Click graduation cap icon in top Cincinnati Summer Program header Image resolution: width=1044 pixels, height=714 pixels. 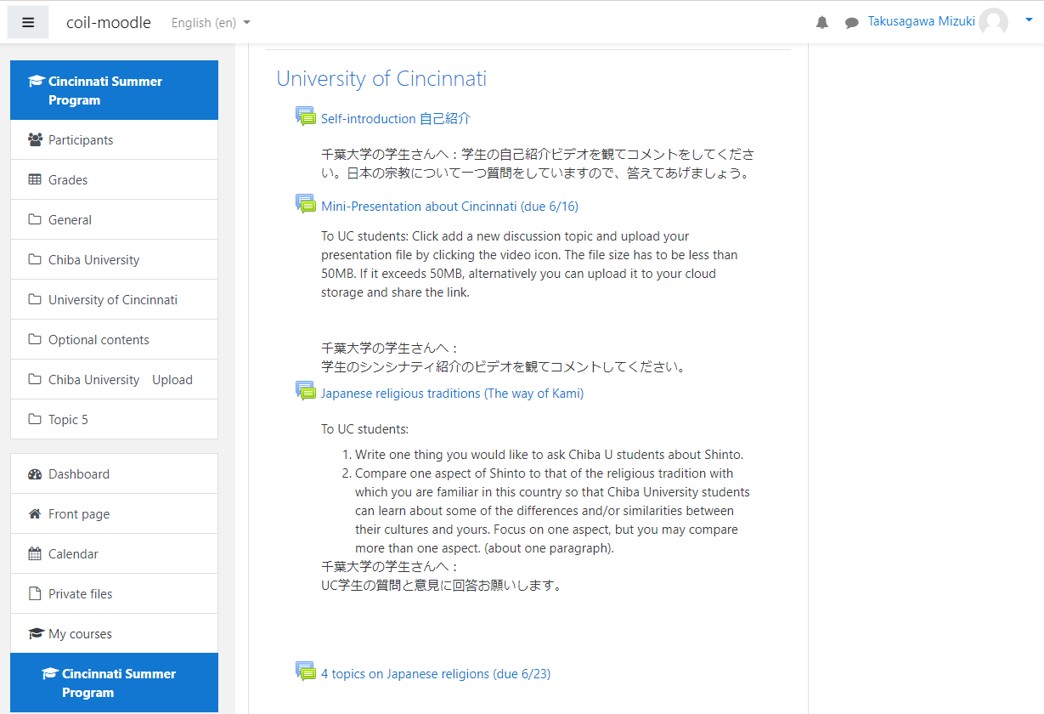[x=36, y=81]
